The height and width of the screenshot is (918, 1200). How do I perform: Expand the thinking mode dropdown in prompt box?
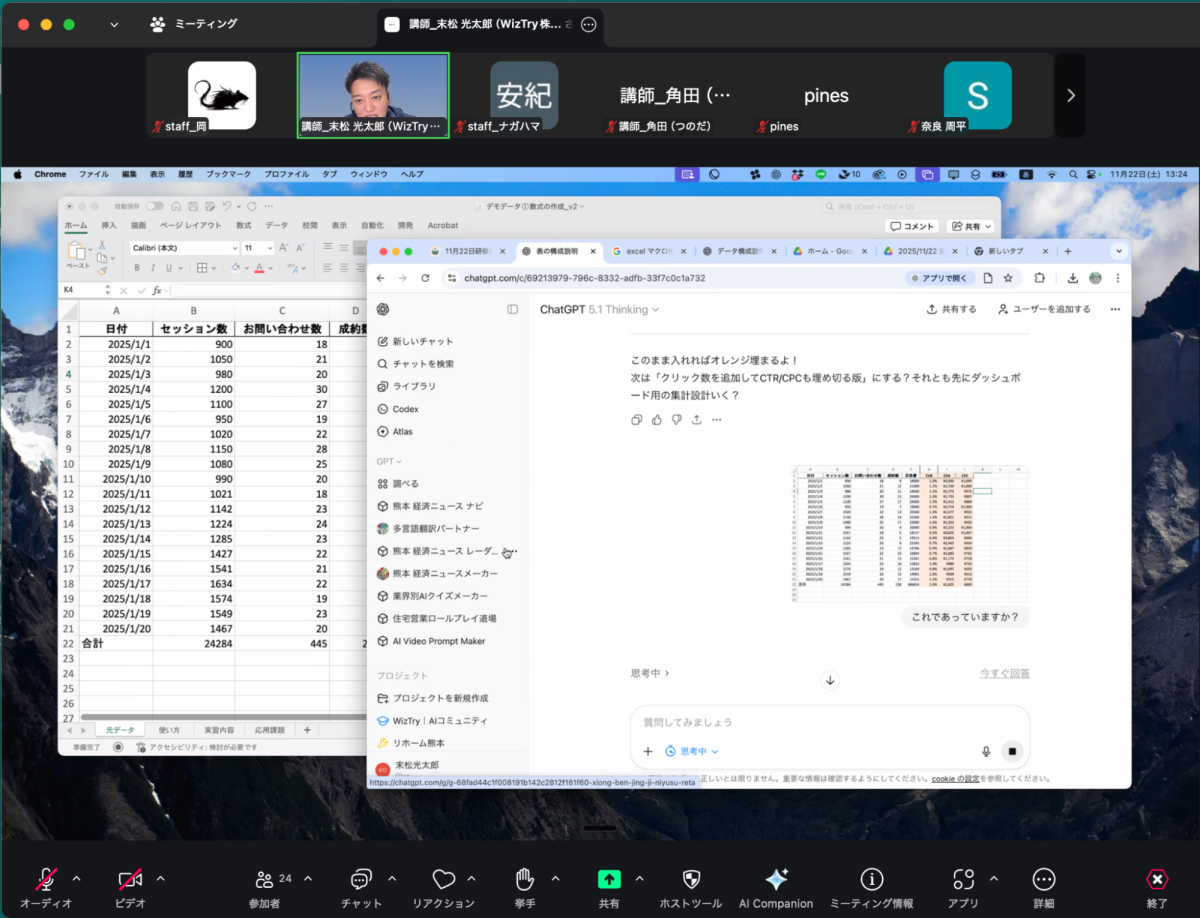pos(699,751)
